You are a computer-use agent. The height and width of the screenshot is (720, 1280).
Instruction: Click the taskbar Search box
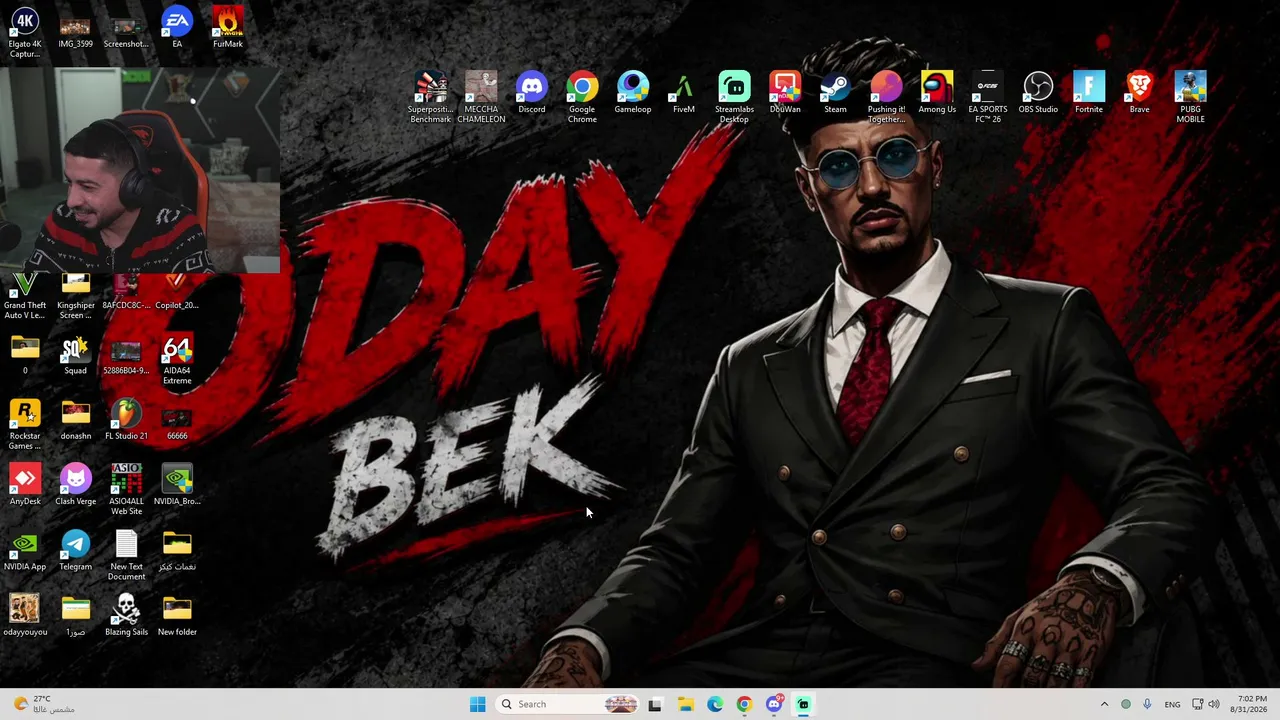[567, 704]
